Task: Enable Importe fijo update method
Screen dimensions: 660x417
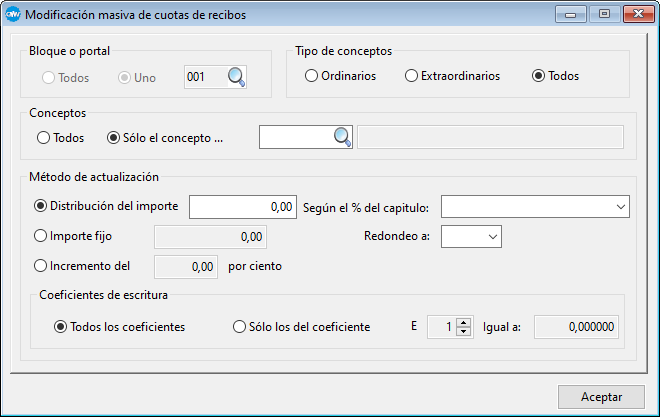Action: click(x=41, y=236)
